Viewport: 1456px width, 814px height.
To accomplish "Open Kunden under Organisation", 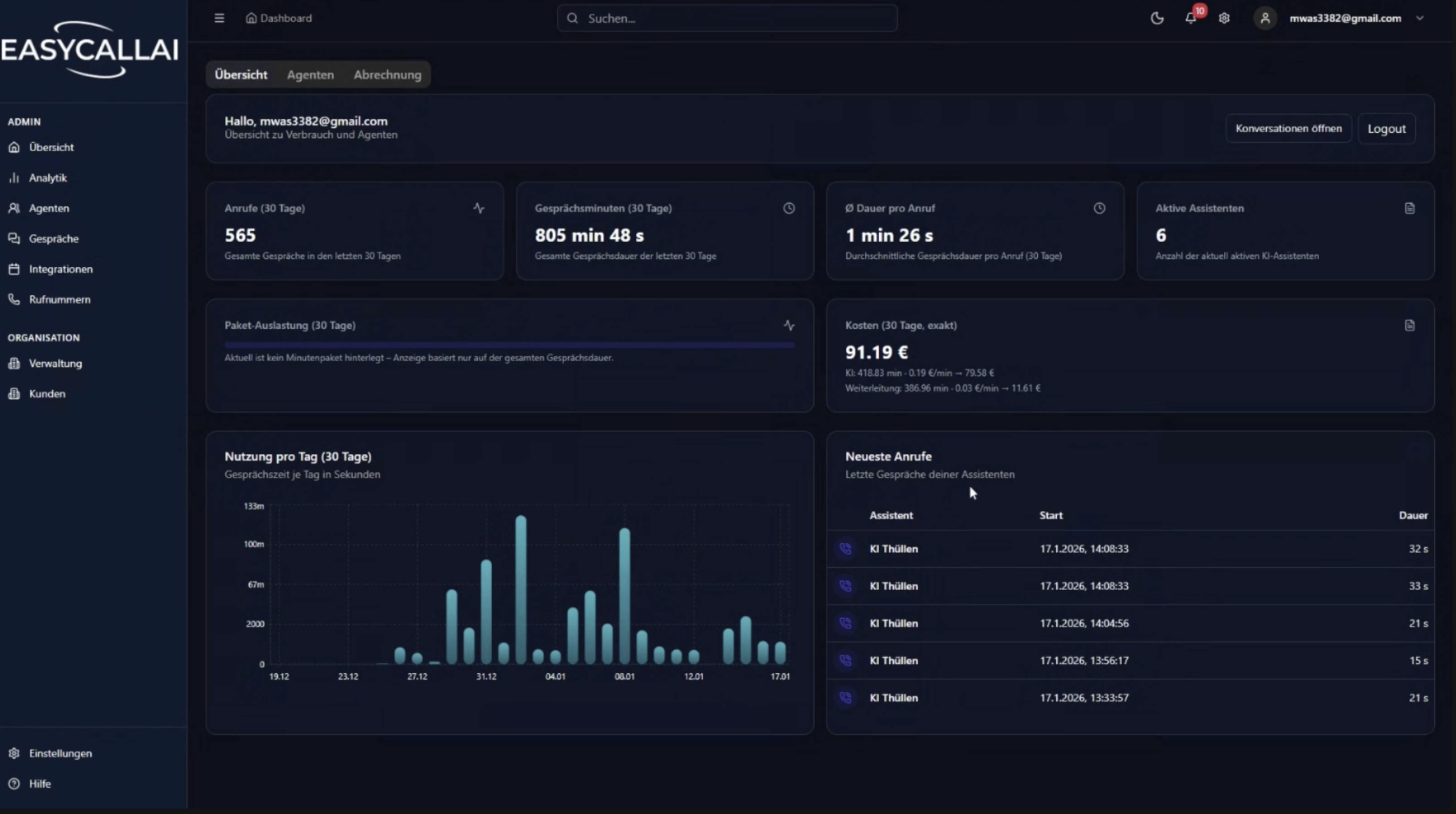I will coord(47,394).
